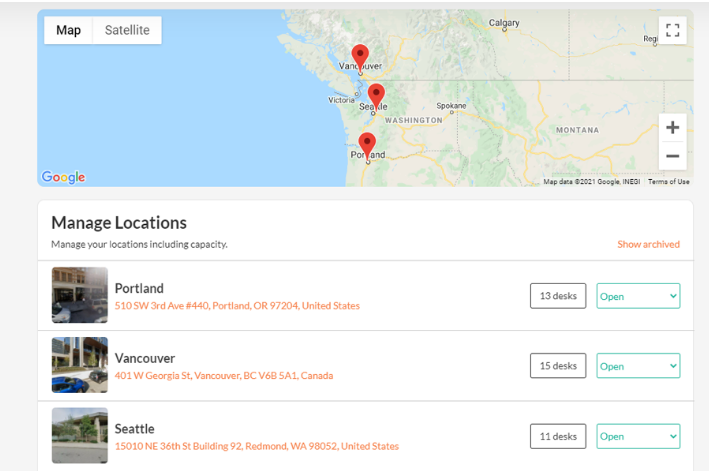Image resolution: width=709 pixels, height=471 pixels.
Task: Open the Portland location thumbnail
Action: (80, 295)
